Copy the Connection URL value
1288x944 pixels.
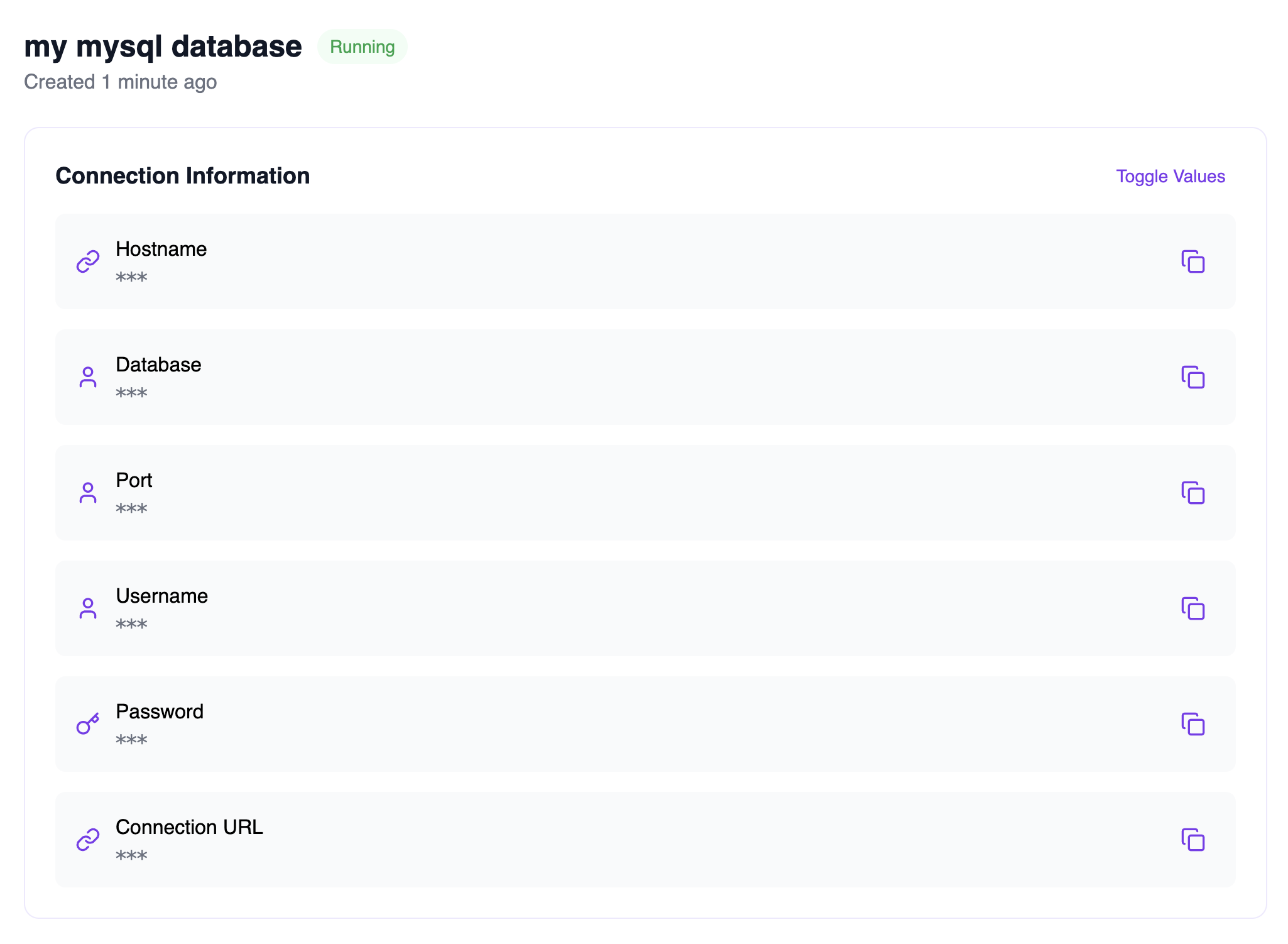(x=1192, y=840)
